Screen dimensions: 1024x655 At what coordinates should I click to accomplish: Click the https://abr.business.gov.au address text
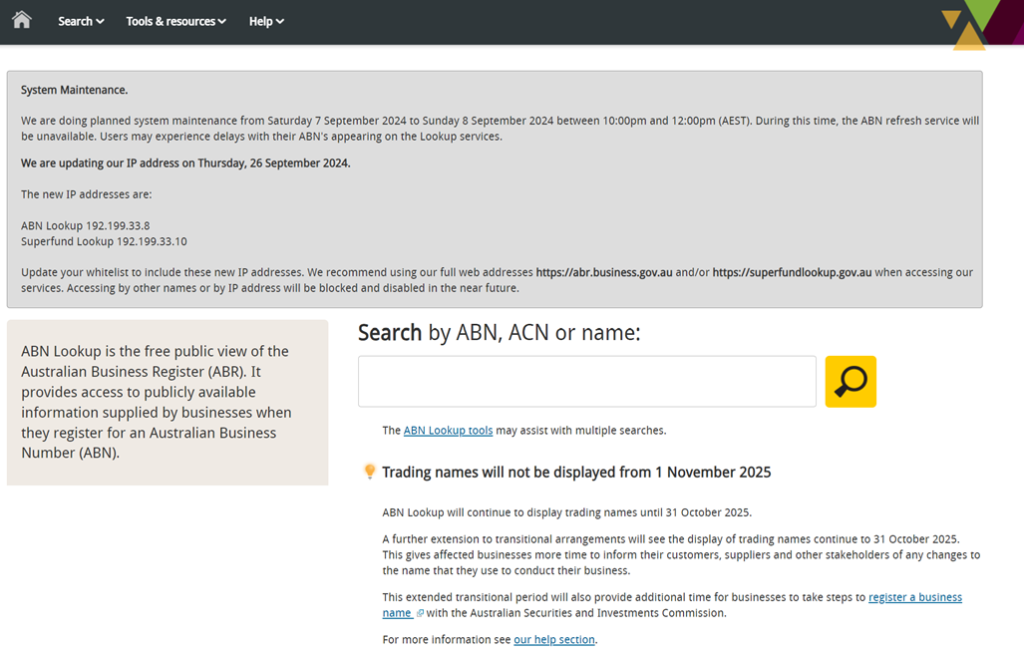(x=604, y=272)
